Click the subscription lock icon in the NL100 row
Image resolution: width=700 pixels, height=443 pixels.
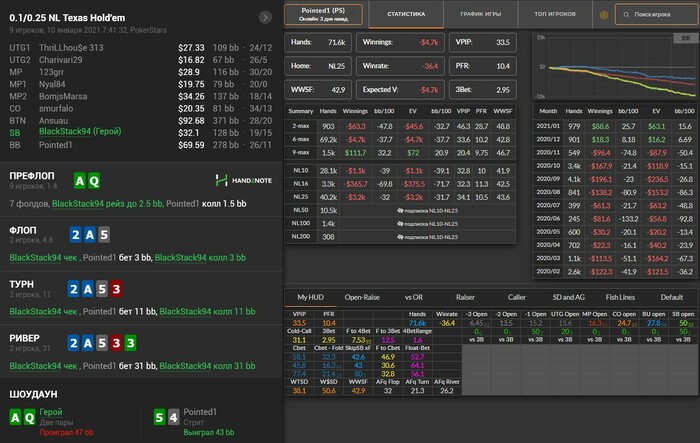tap(400, 224)
